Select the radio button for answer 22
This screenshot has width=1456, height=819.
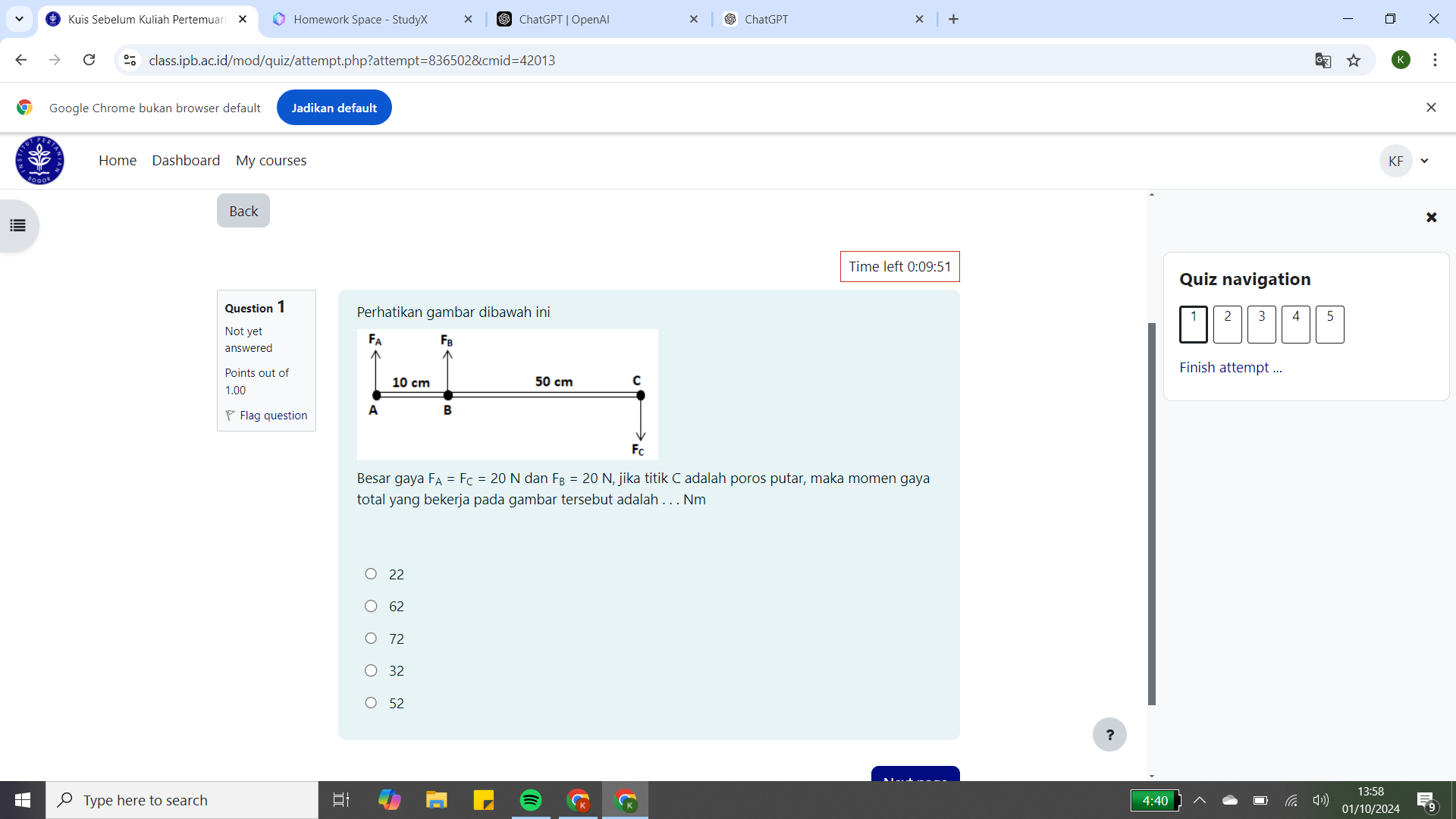tap(372, 573)
